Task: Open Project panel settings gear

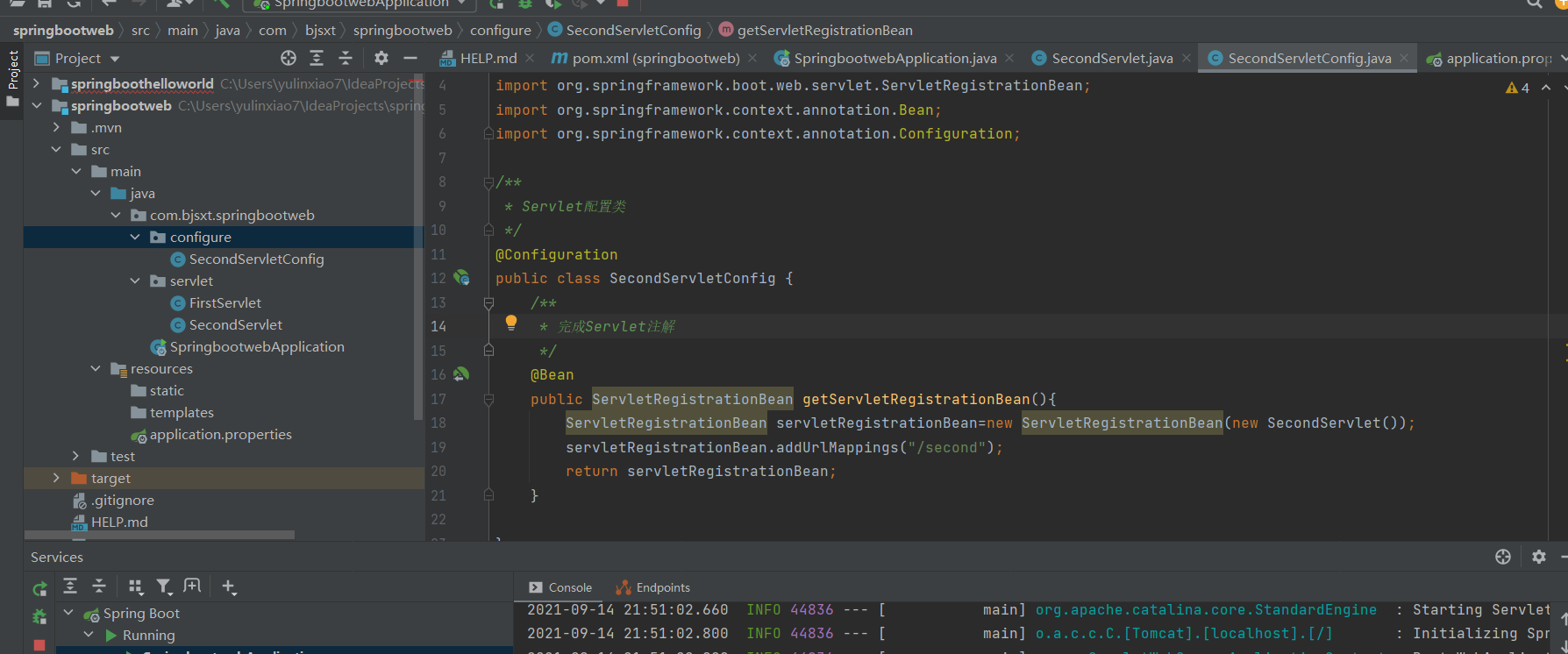Action: pyautogui.click(x=381, y=58)
